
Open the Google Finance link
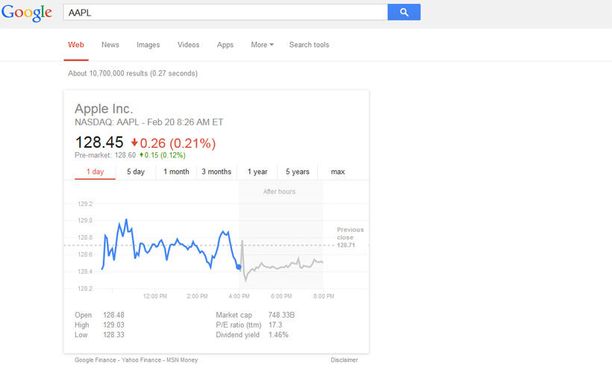[x=95, y=360]
